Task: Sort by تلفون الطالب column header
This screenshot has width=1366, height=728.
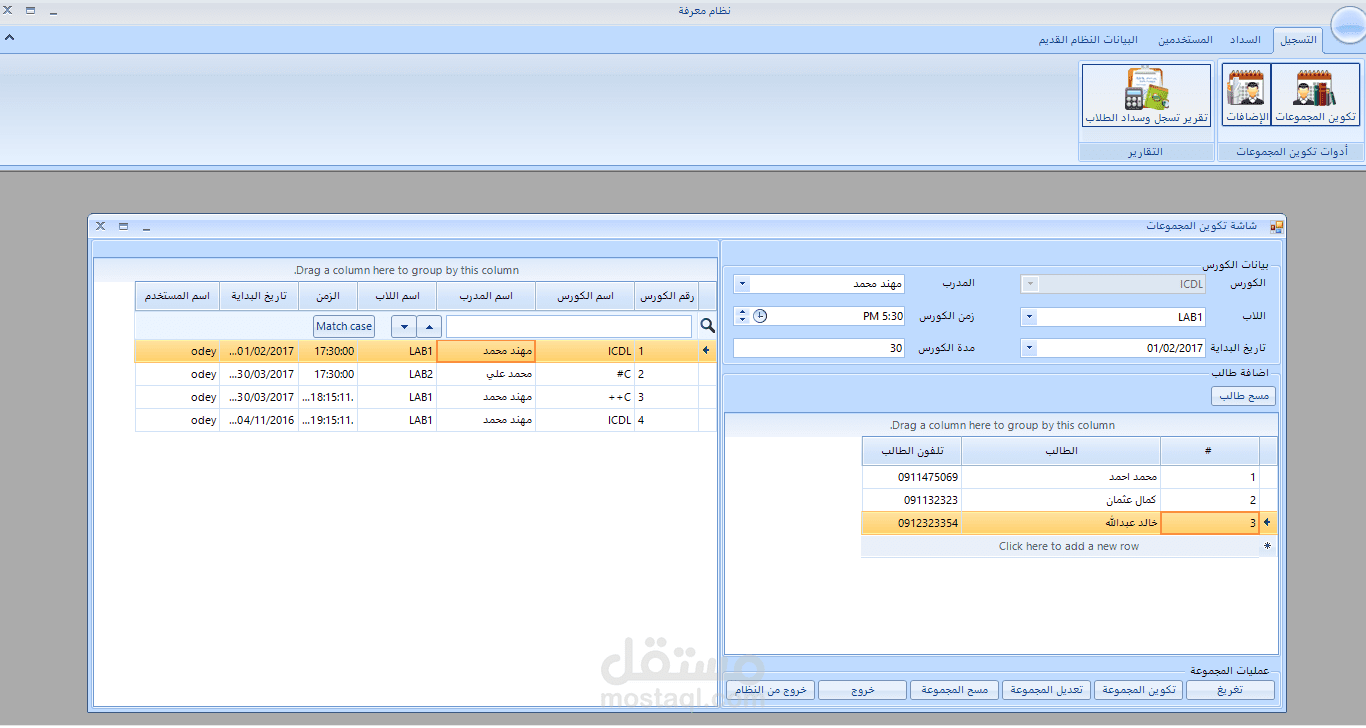Action: click(911, 451)
